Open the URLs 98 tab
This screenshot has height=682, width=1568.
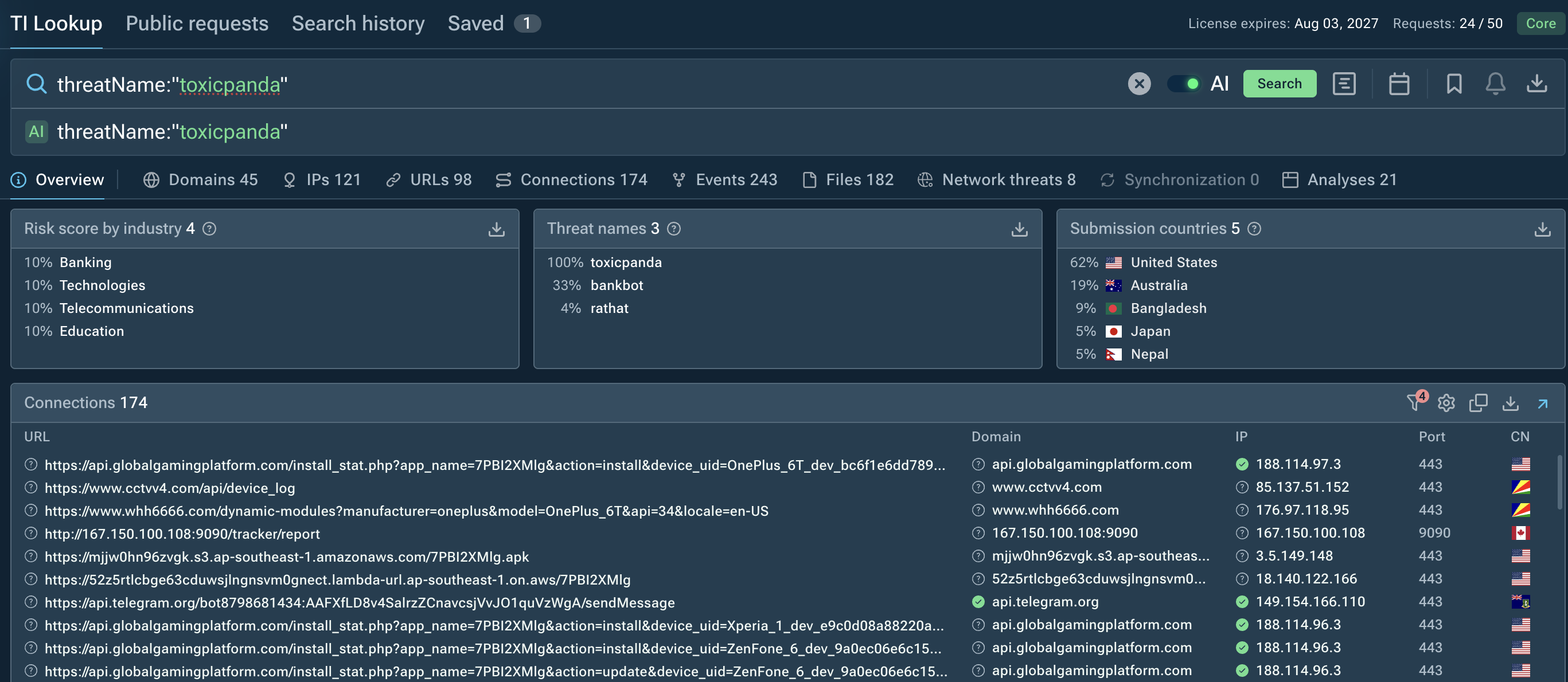click(428, 179)
